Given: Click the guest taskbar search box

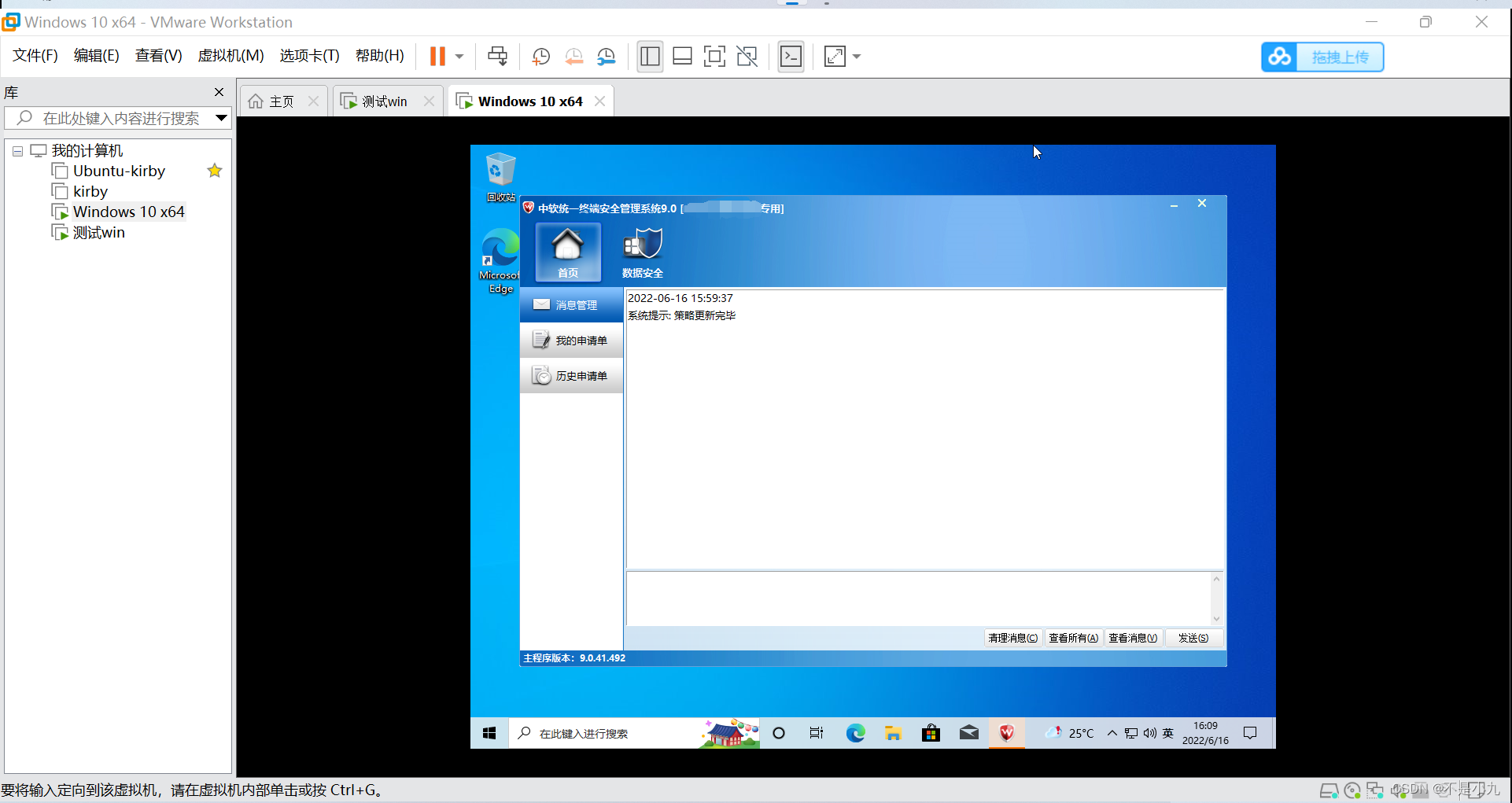Looking at the screenshot, I should point(634,733).
